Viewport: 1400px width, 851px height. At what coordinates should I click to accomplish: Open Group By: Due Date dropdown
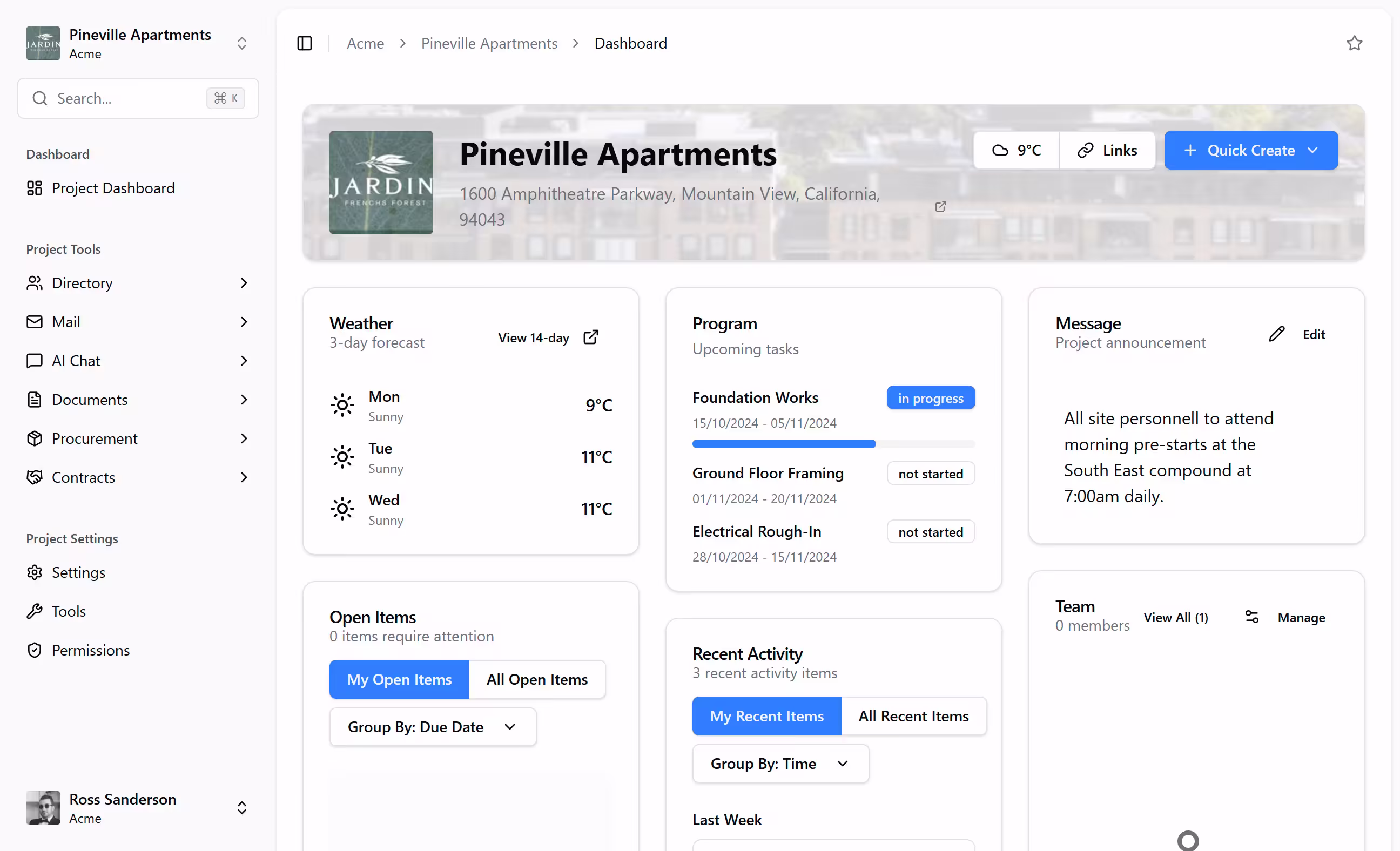[433, 727]
